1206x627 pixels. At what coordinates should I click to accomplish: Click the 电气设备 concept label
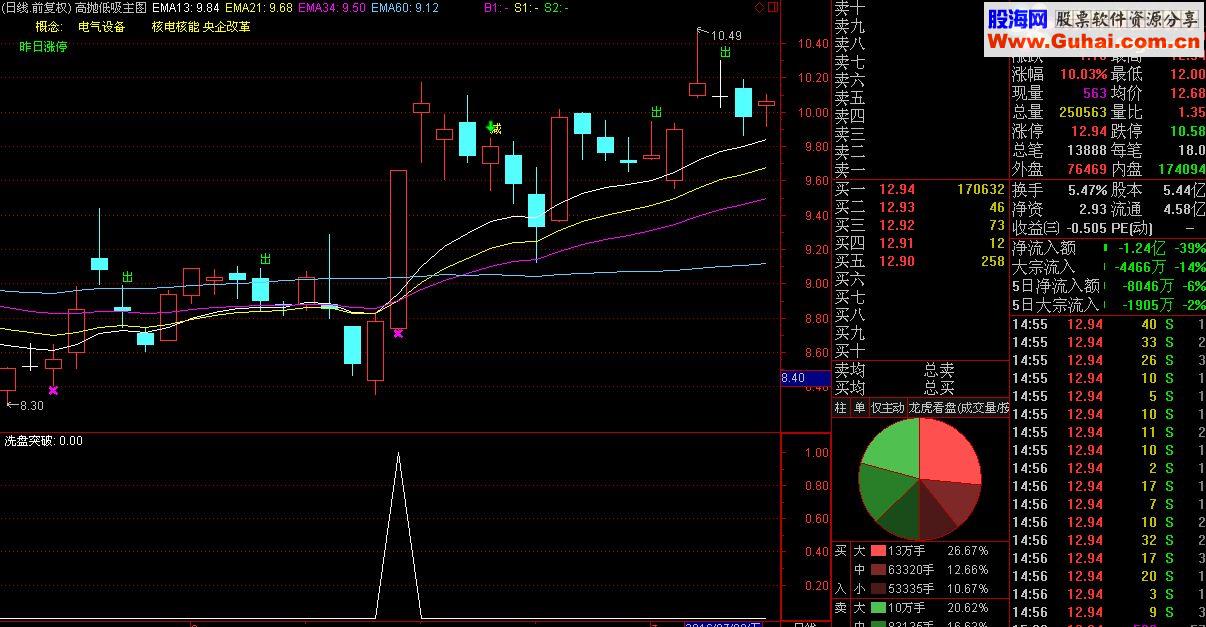click(102, 27)
